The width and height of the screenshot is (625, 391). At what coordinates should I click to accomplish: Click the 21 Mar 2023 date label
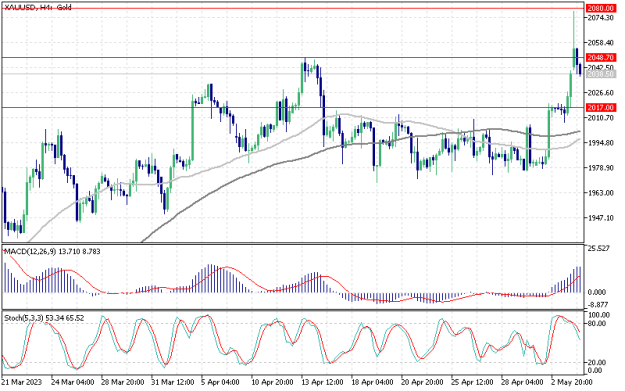coord(21,382)
